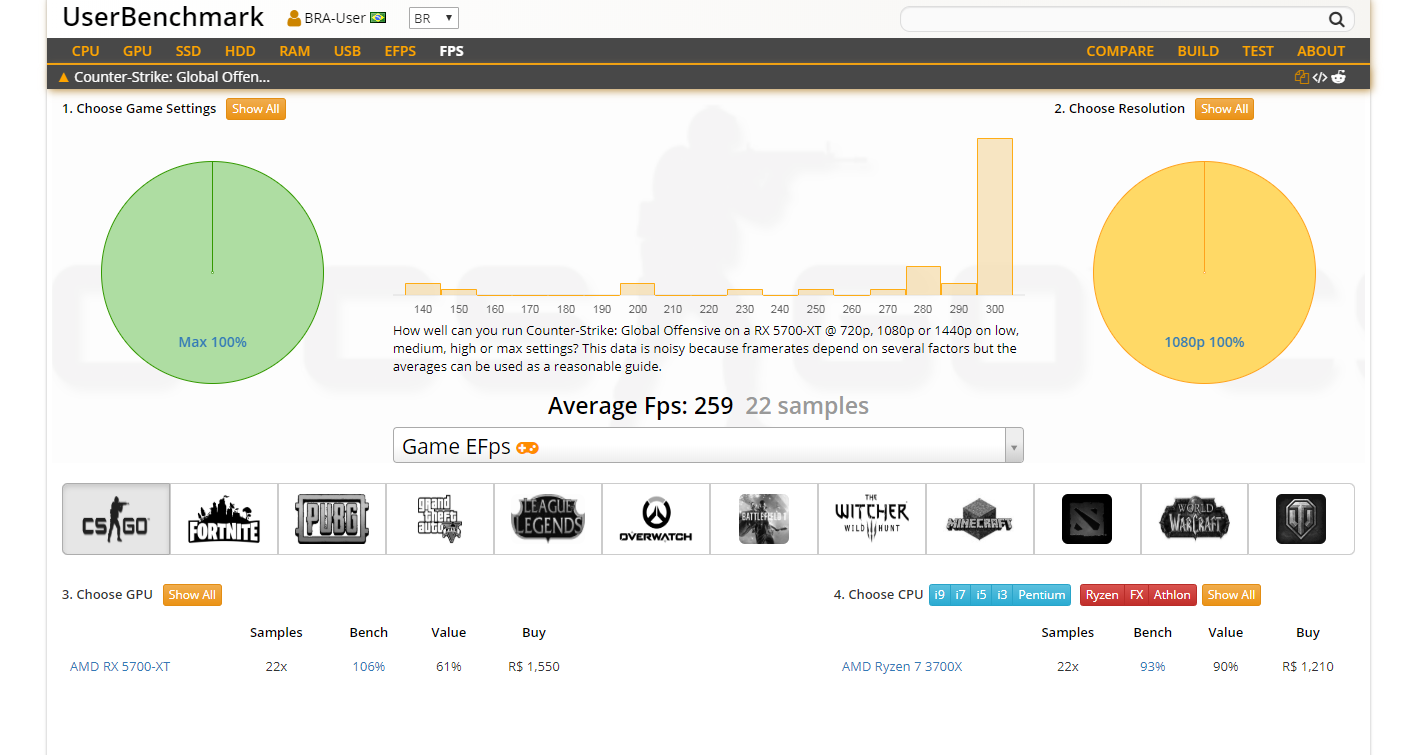
Task: Click the CPU price R$ 1,210
Action: (1308, 667)
